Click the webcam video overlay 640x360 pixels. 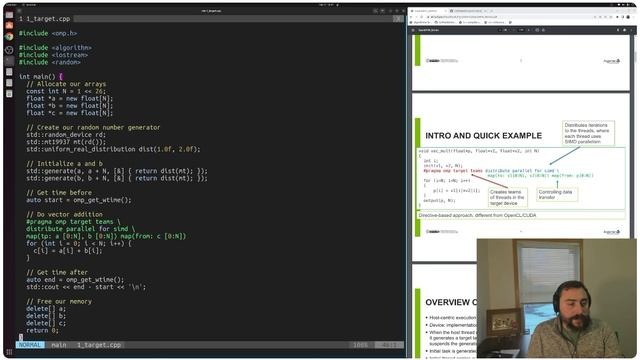[557, 298]
